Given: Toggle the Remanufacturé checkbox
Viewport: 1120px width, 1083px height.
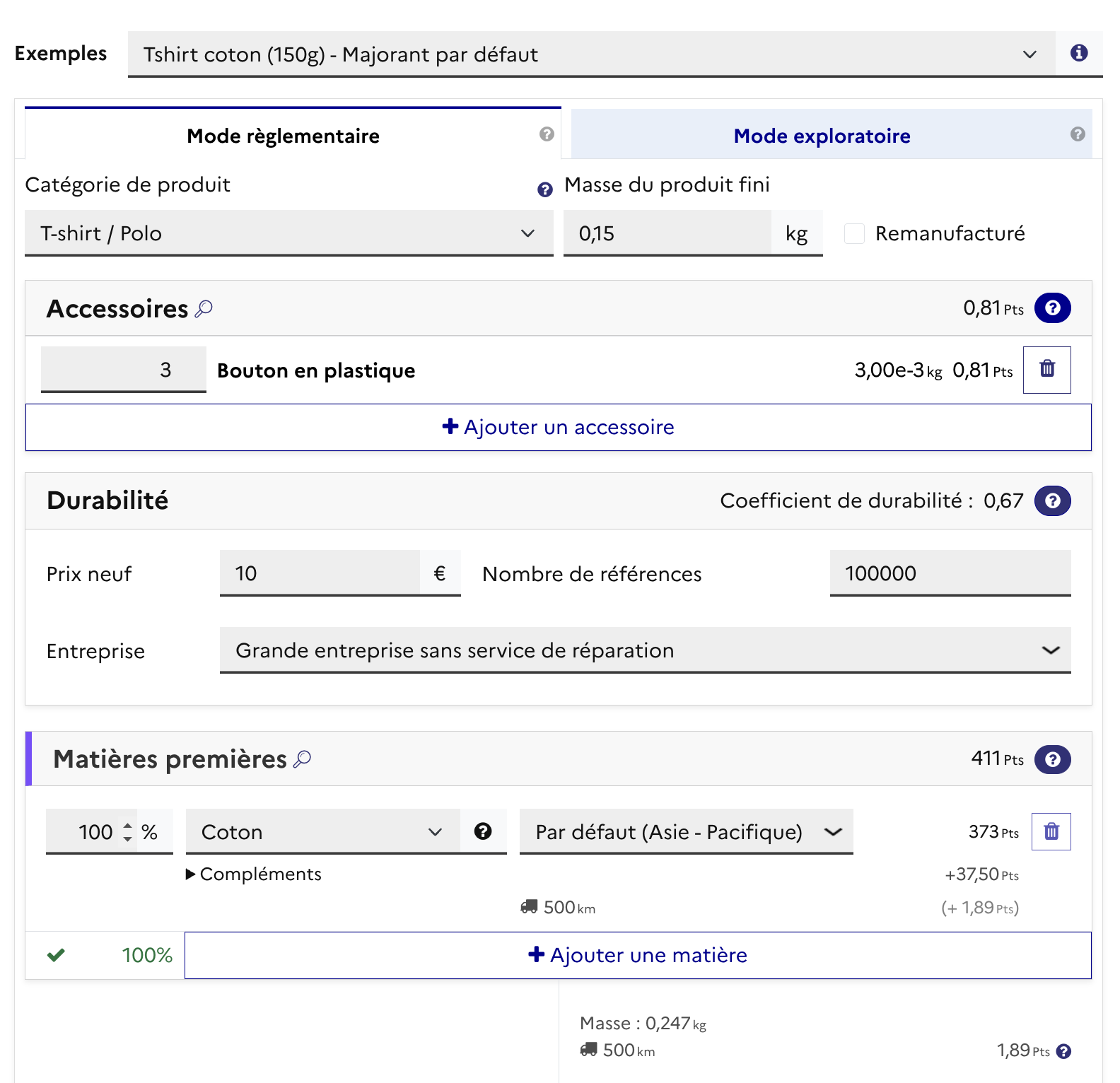Looking at the screenshot, I should (854, 233).
